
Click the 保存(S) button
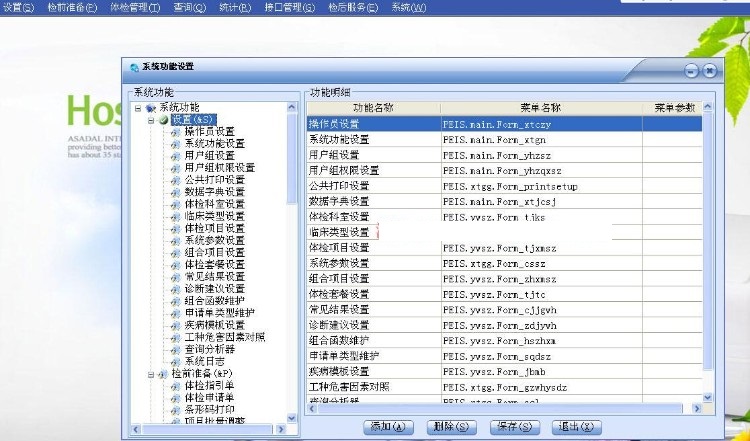click(x=515, y=427)
